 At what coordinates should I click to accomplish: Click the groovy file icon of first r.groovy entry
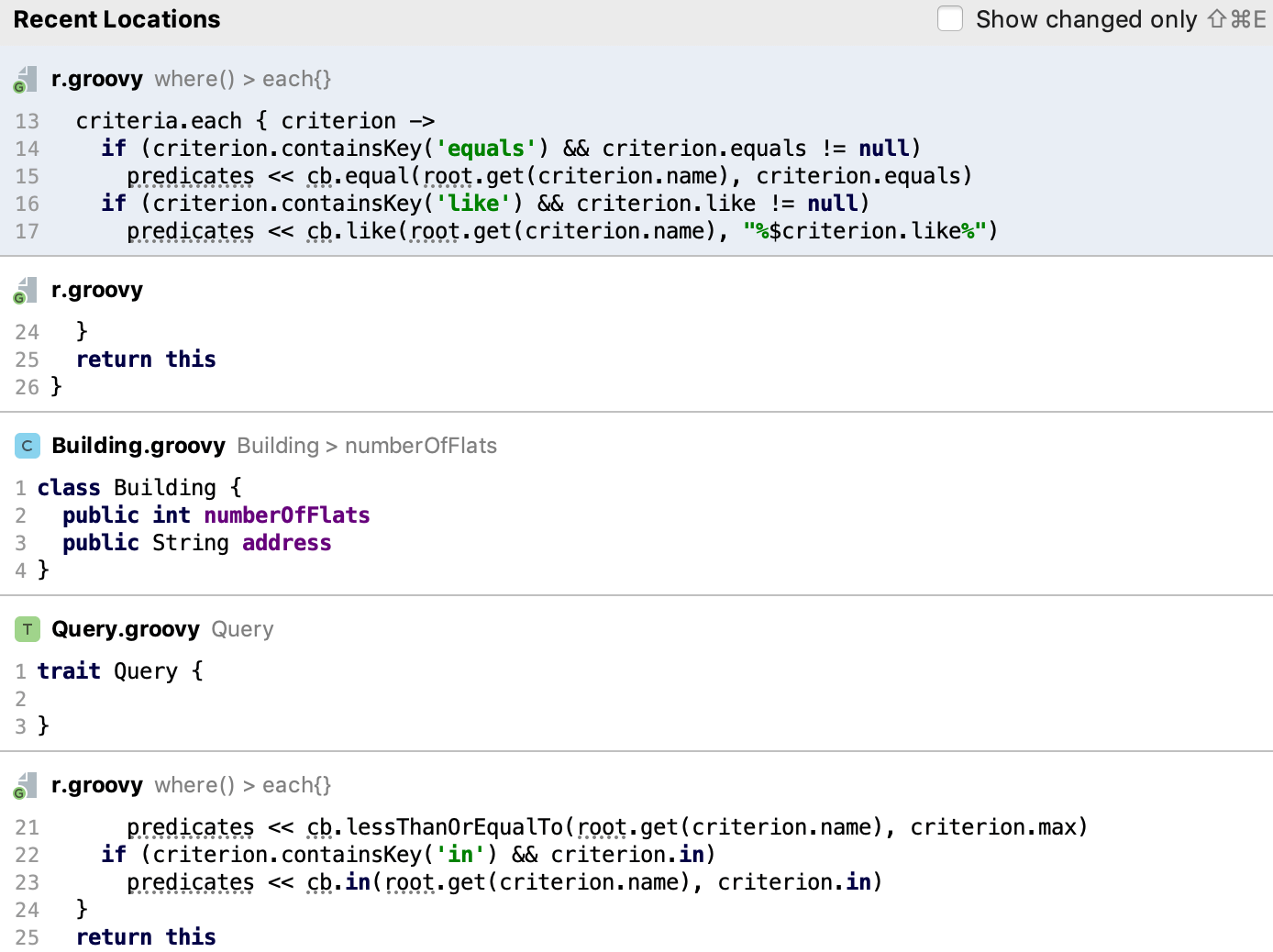(x=26, y=80)
